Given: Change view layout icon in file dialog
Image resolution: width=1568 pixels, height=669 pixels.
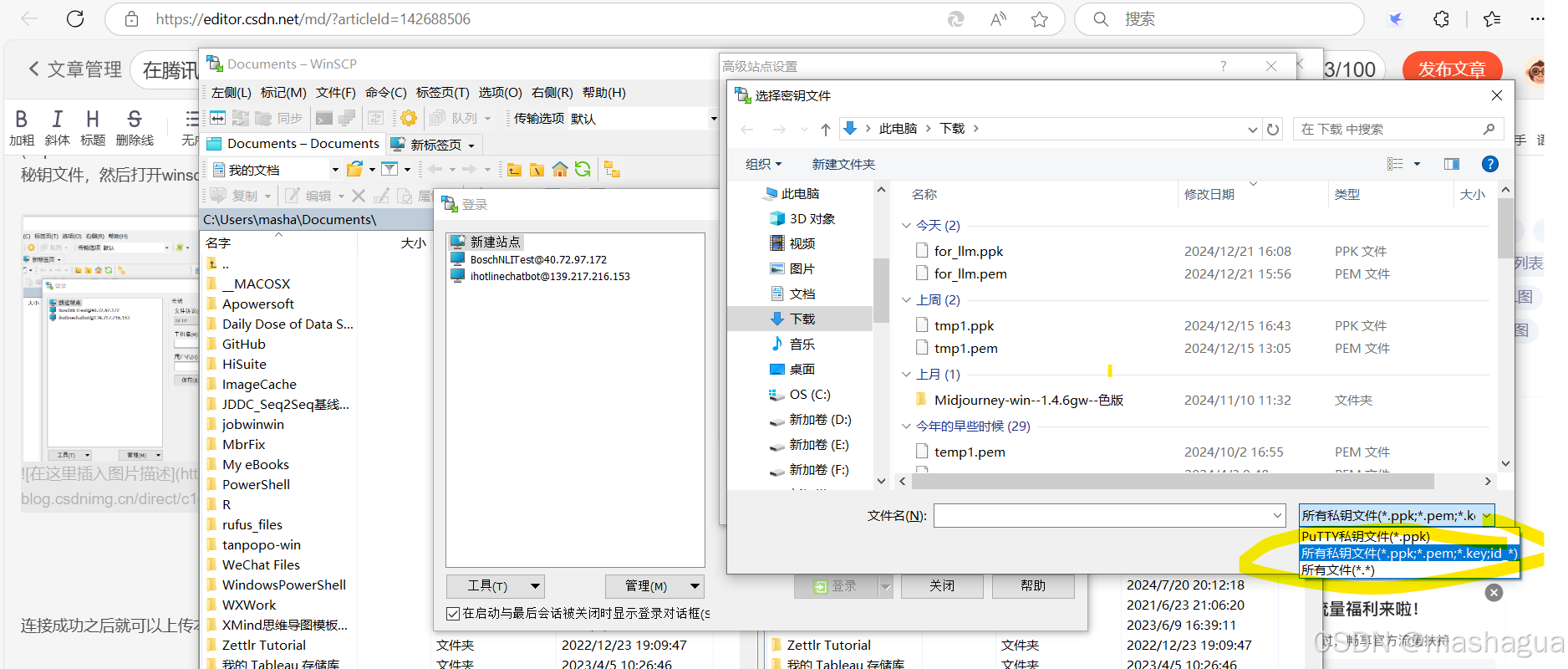Looking at the screenshot, I should [x=1395, y=164].
